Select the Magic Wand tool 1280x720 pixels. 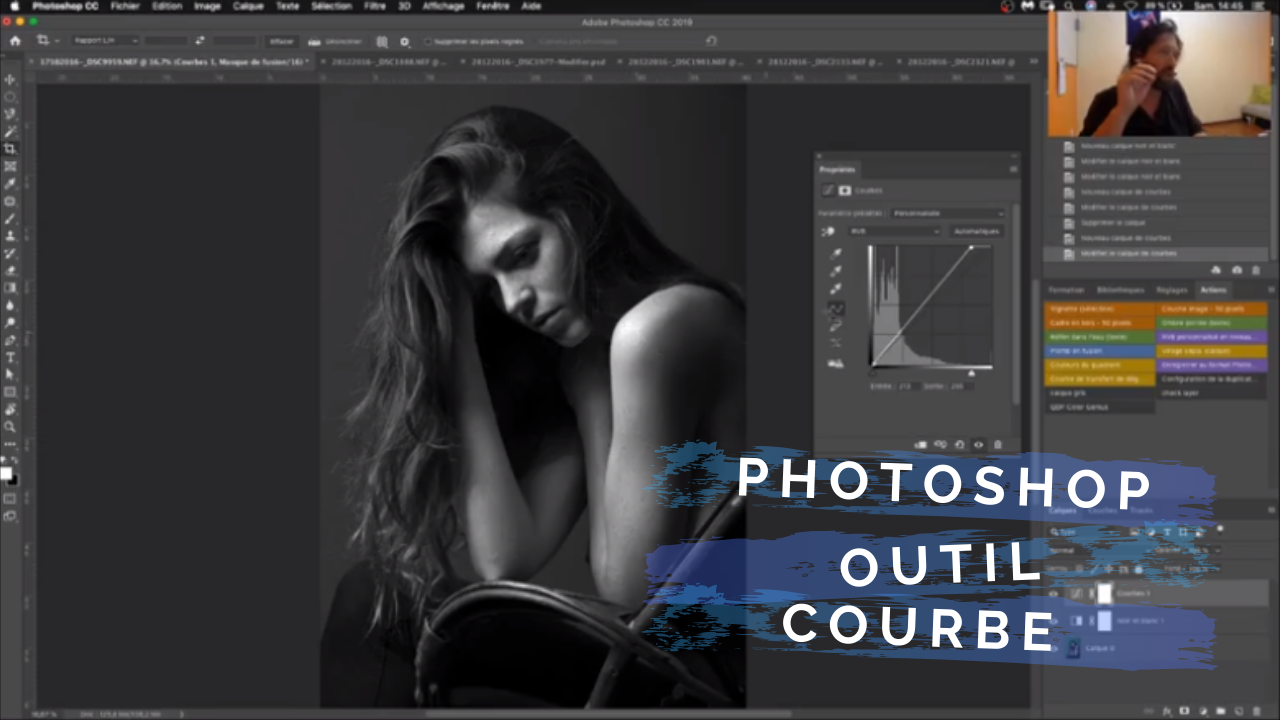pos(10,132)
